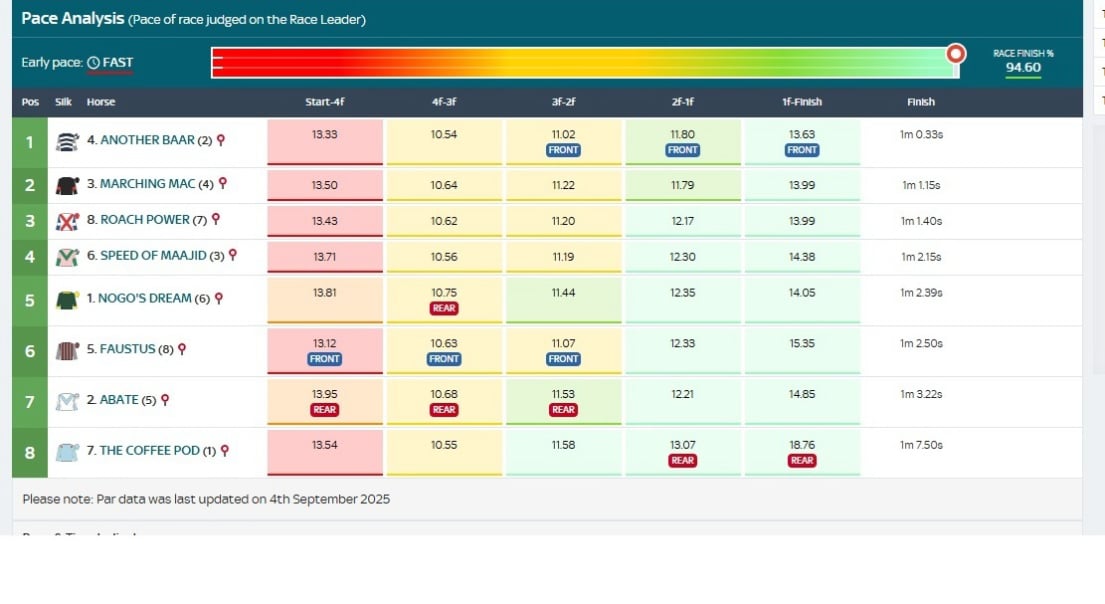Click the Race Finish % value 94.60
The width and height of the screenshot is (1105, 604).
tap(1023, 68)
